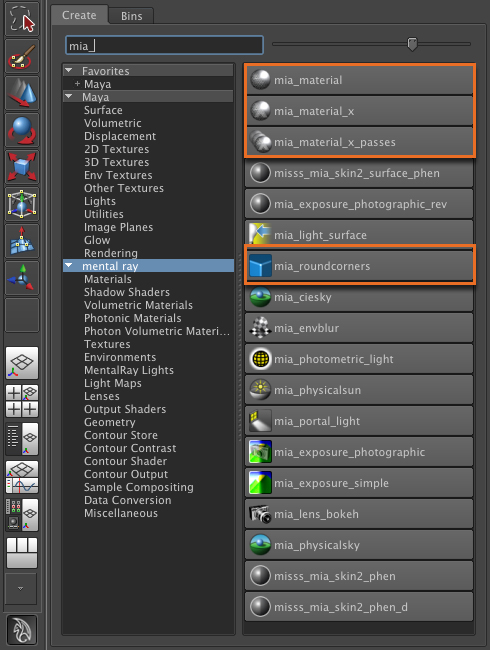Select the Displacement category

[120, 136]
